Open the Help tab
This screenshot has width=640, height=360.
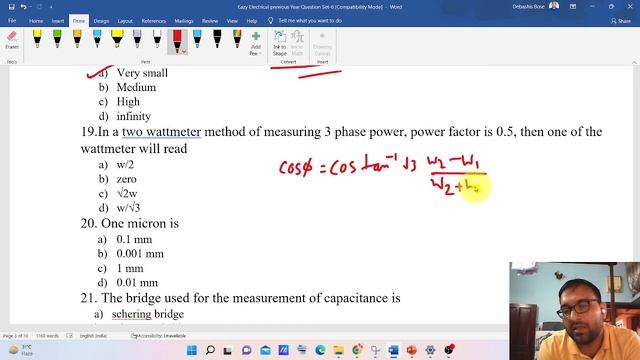click(252, 21)
